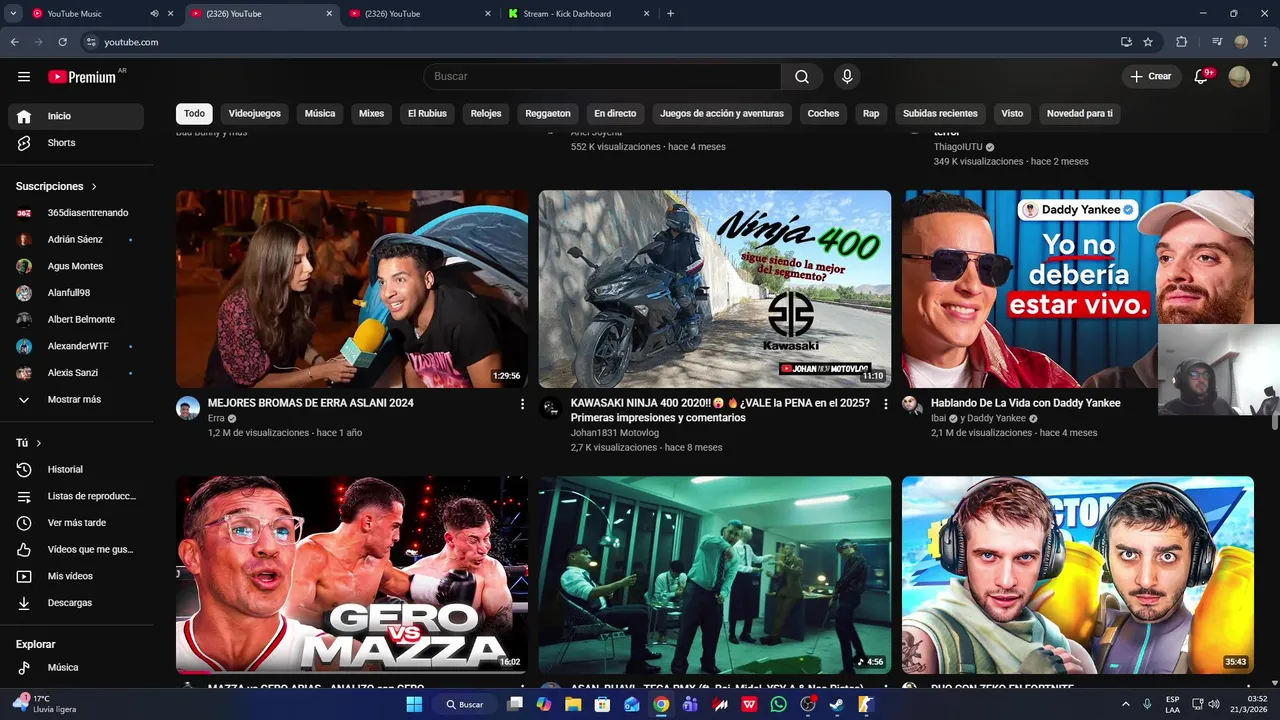Screen dimensions: 1280x720
Task: Open Mejores Bromas de Erra thumbnail
Action: pos(352,289)
